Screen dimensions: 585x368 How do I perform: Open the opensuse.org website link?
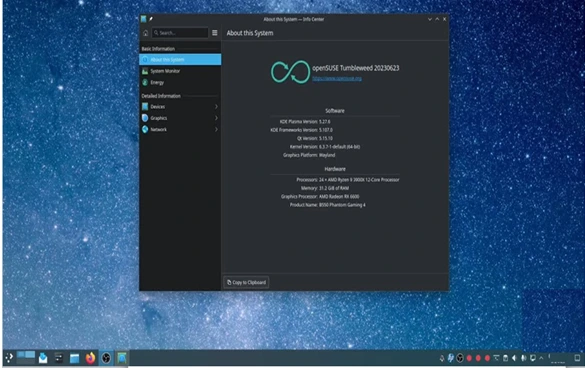point(337,78)
